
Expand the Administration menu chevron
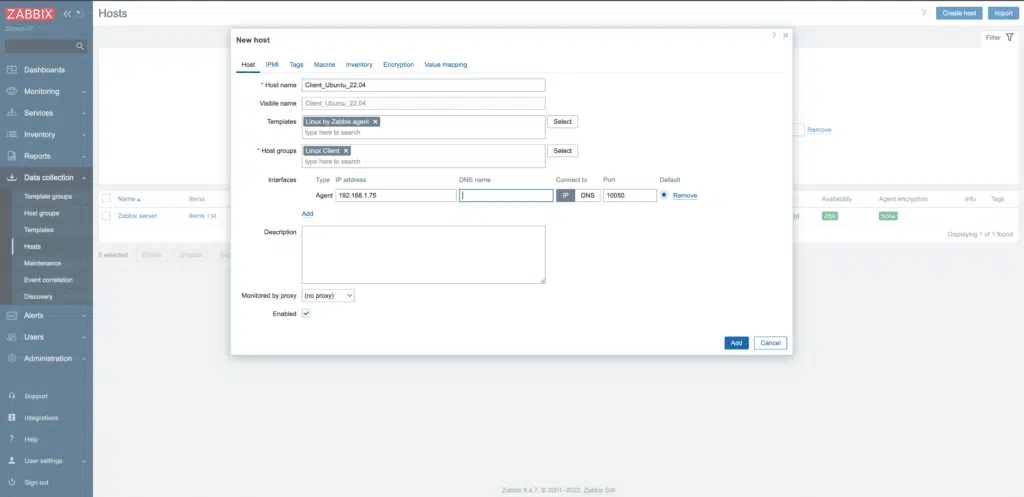(84, 359)
